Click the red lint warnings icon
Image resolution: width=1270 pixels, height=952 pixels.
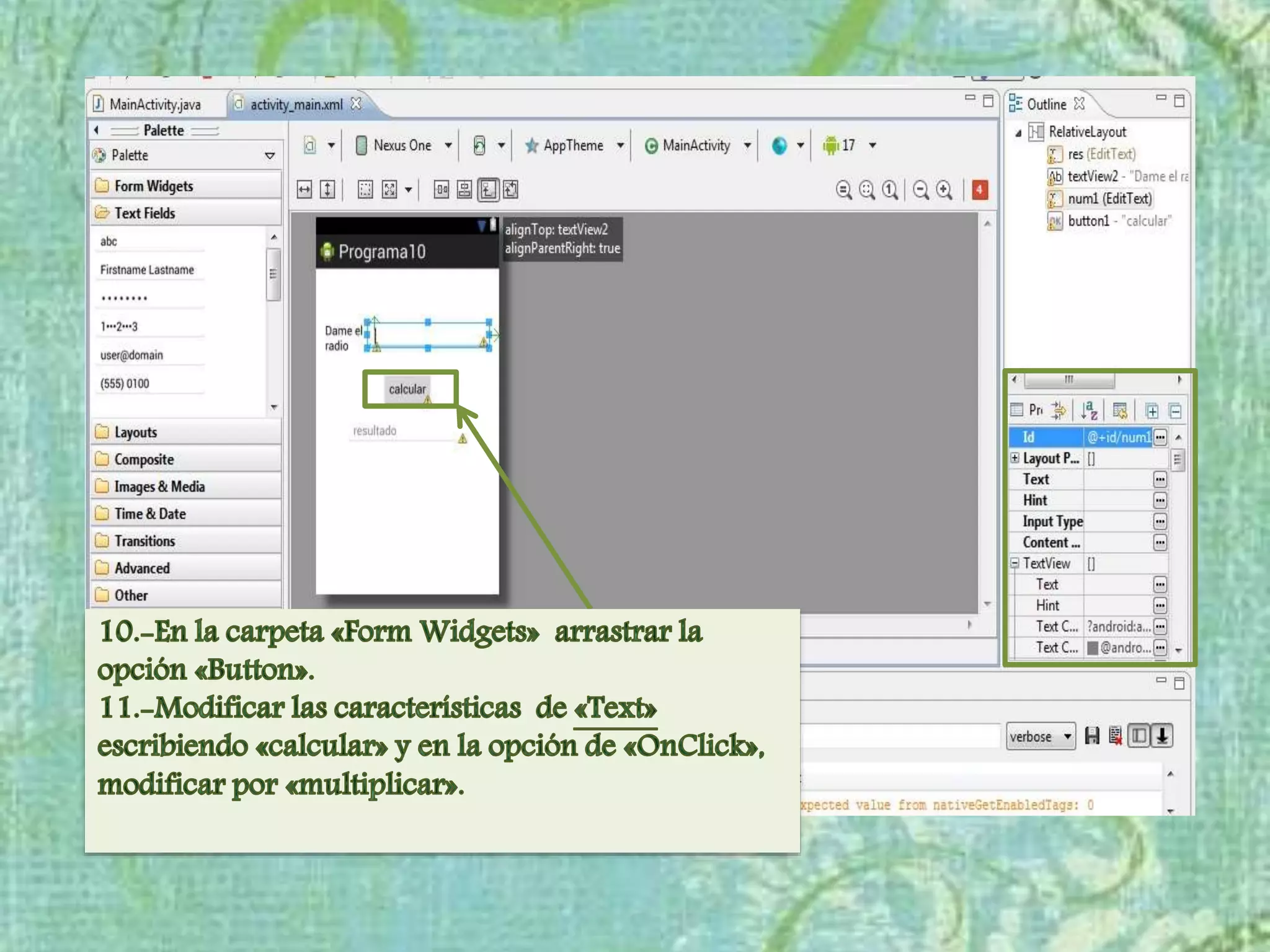980,190
